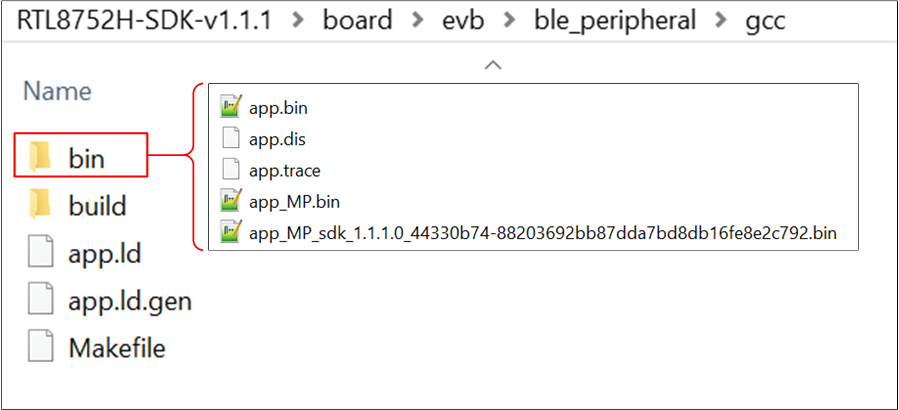Open the build folder icon

41,204
